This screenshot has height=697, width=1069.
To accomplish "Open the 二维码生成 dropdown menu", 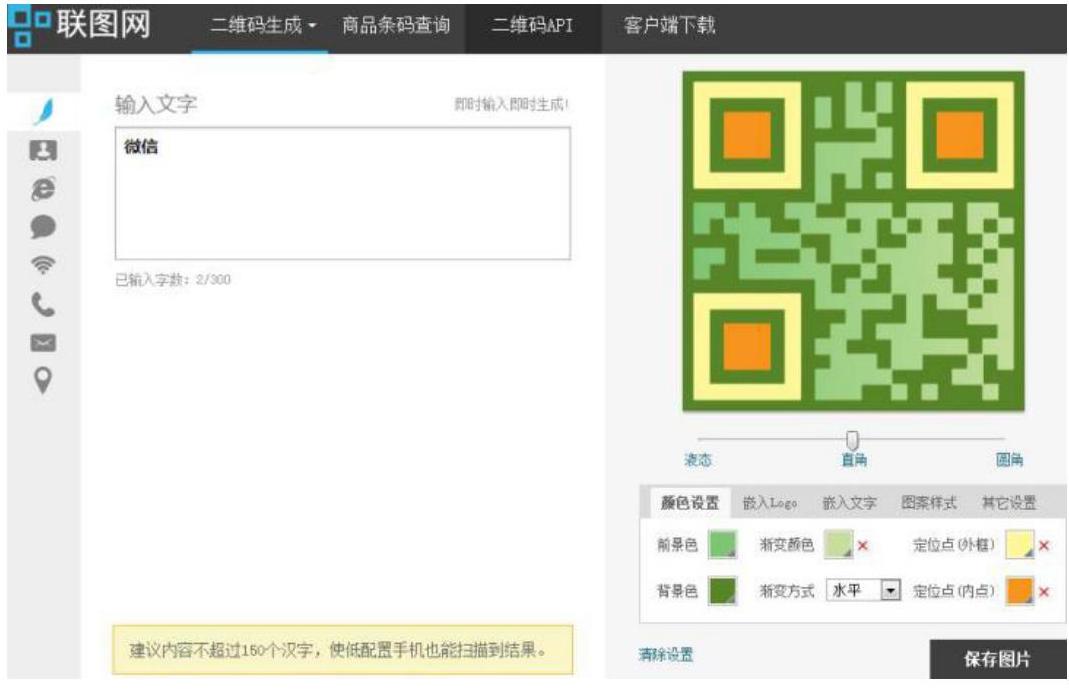I will 262,26.
